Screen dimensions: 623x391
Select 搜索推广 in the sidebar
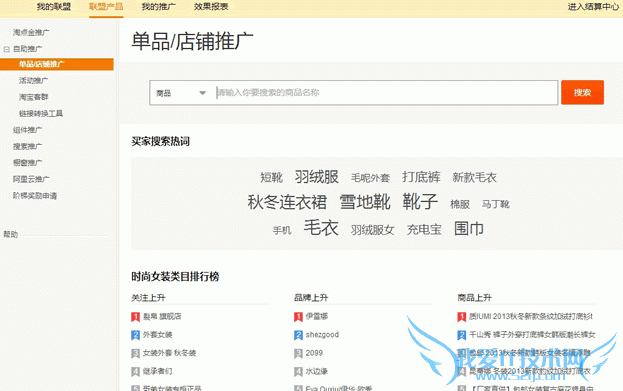pos(27,147)
